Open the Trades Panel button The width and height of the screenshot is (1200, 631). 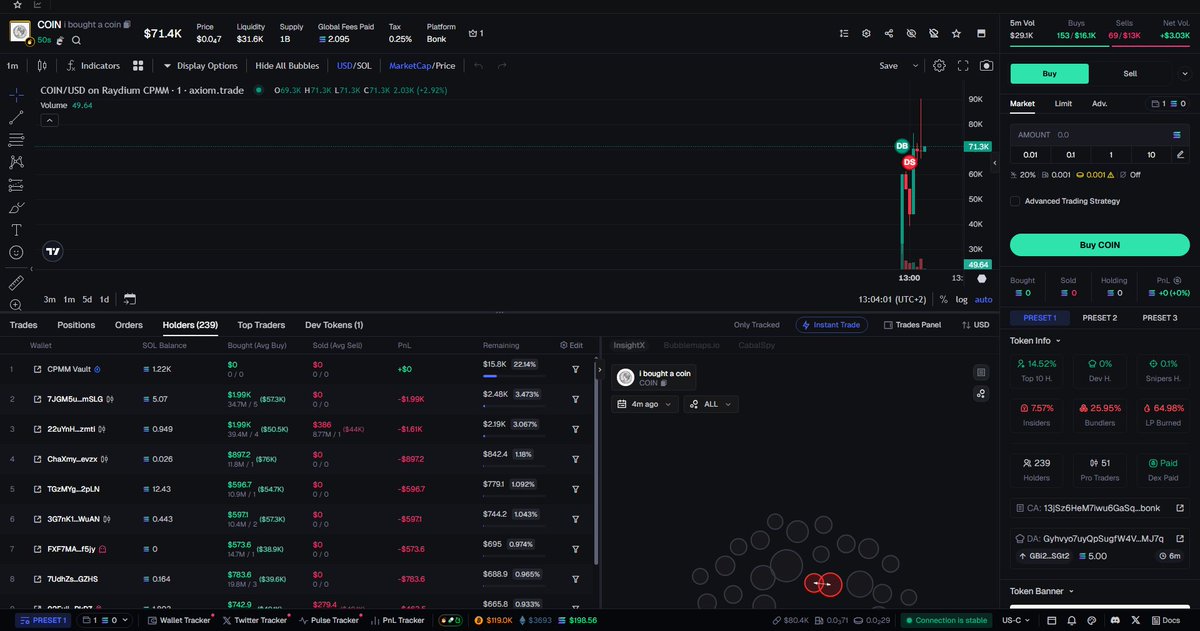pyautogui.click(x=912, y=325)
